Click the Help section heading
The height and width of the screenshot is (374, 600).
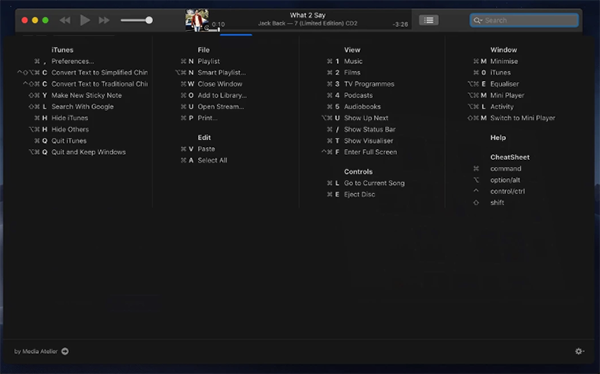coord(498,137)
